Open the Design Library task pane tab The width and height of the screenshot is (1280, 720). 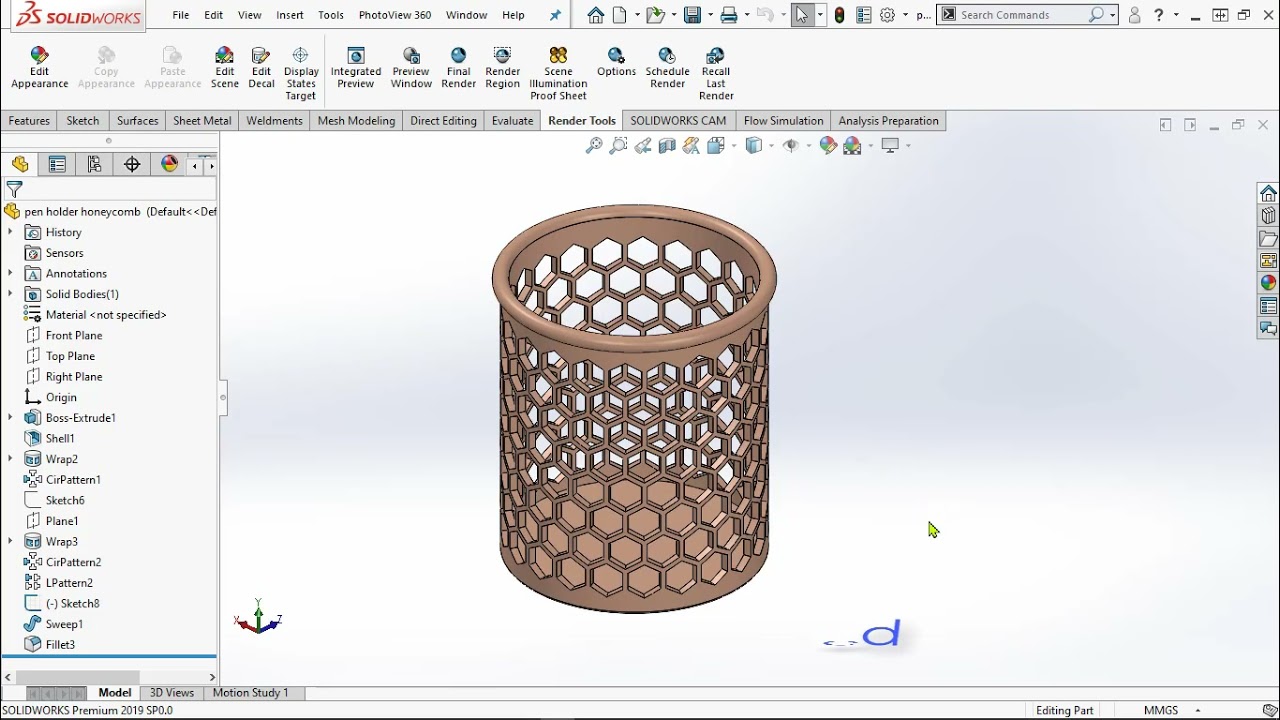(x=1268, y=216)
